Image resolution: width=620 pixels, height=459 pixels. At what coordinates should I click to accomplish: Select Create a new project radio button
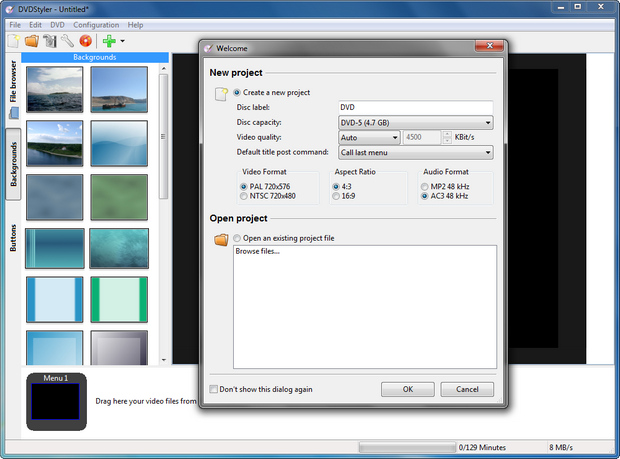(236, 93)
